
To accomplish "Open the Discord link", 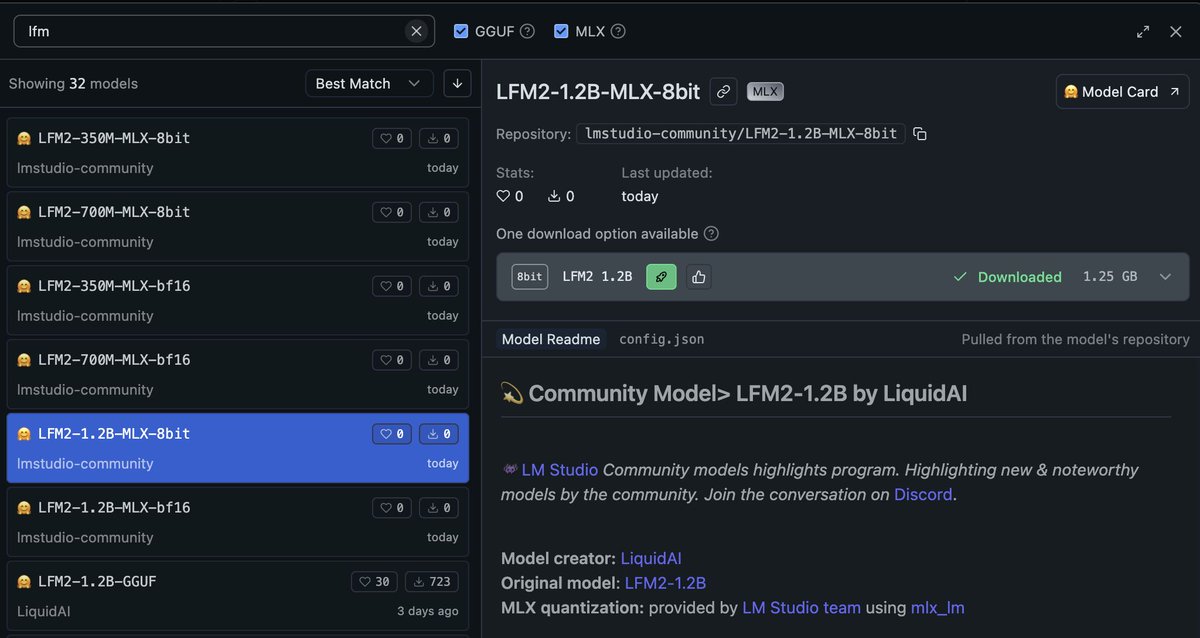I will [923, 494].
